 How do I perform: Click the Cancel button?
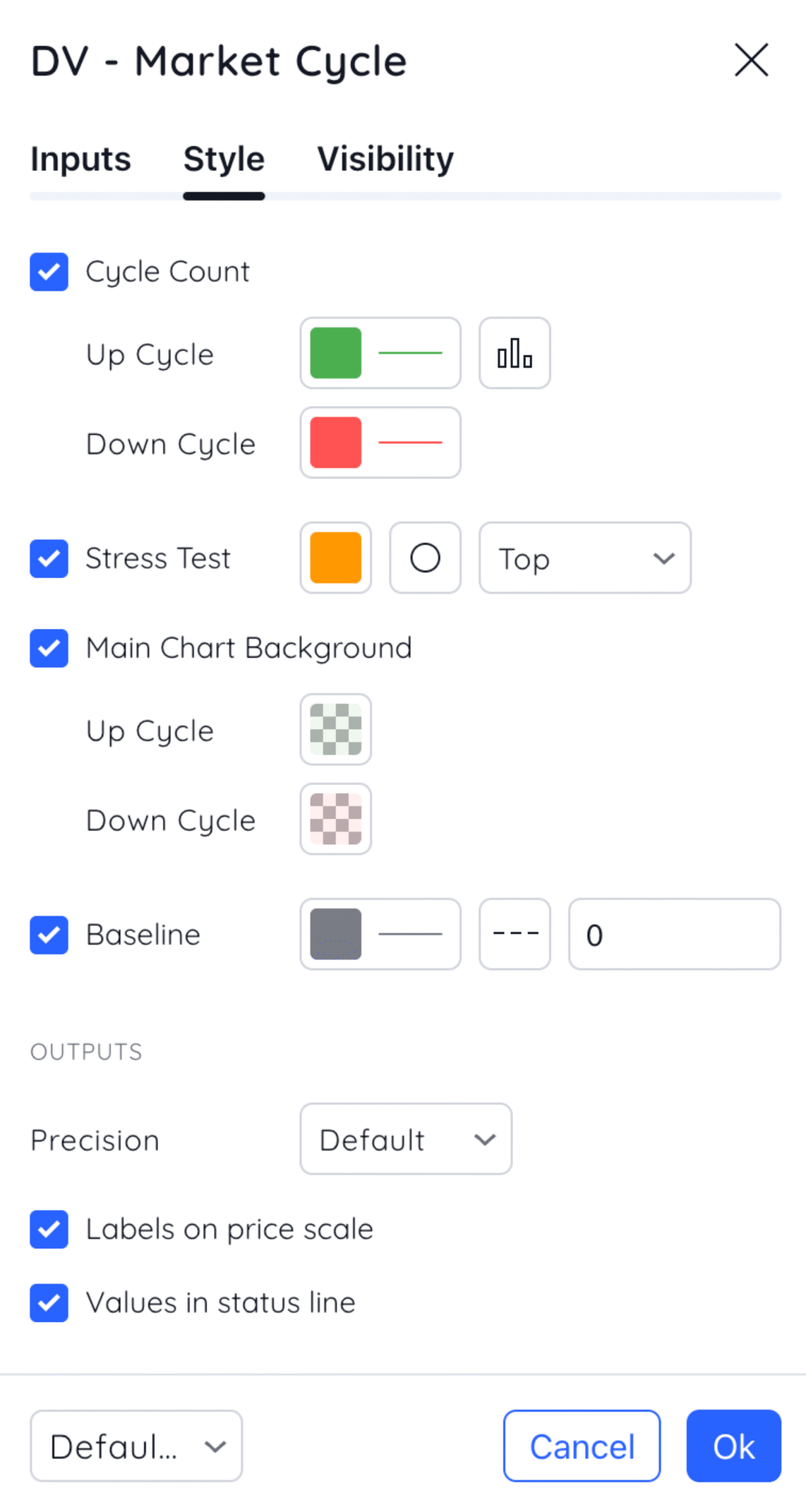581,1446
